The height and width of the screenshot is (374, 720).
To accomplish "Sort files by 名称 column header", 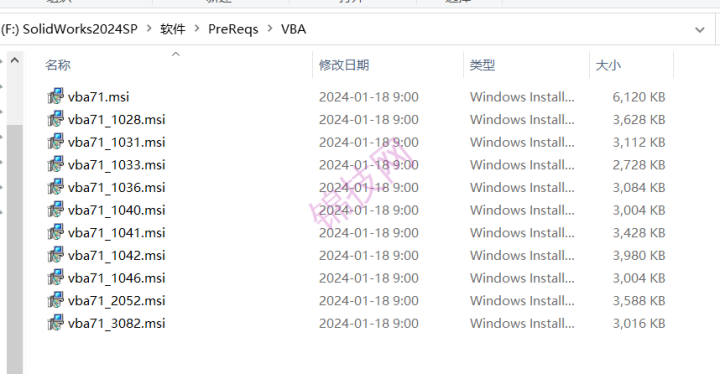I will click(58, 65).
